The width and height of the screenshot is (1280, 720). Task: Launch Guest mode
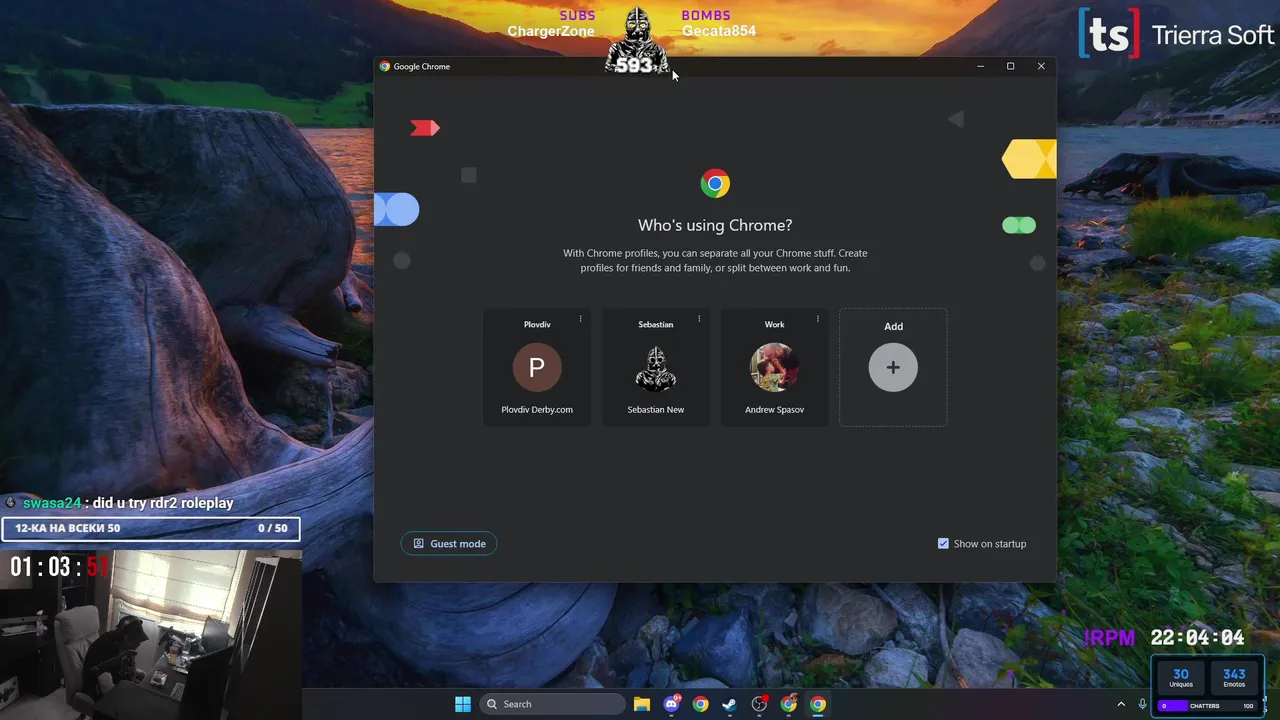coord(449,544)
